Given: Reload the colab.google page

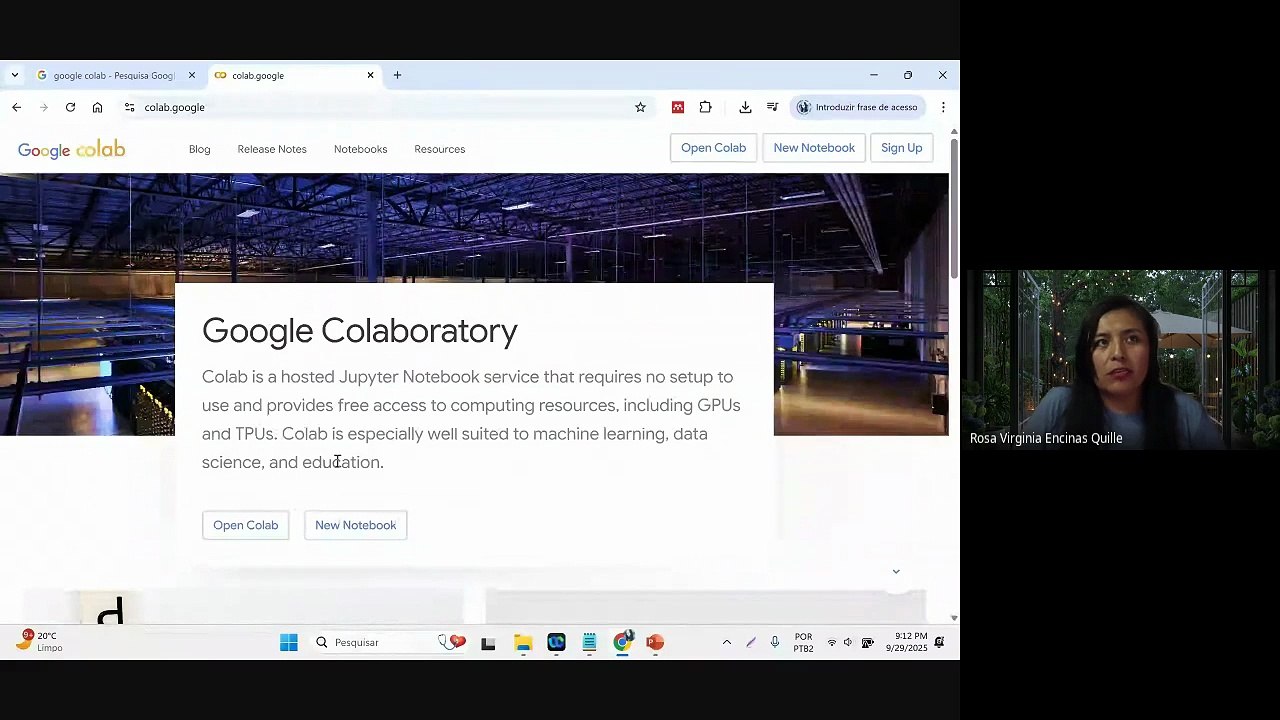Looking at the screenshot, I should (70, 107).
